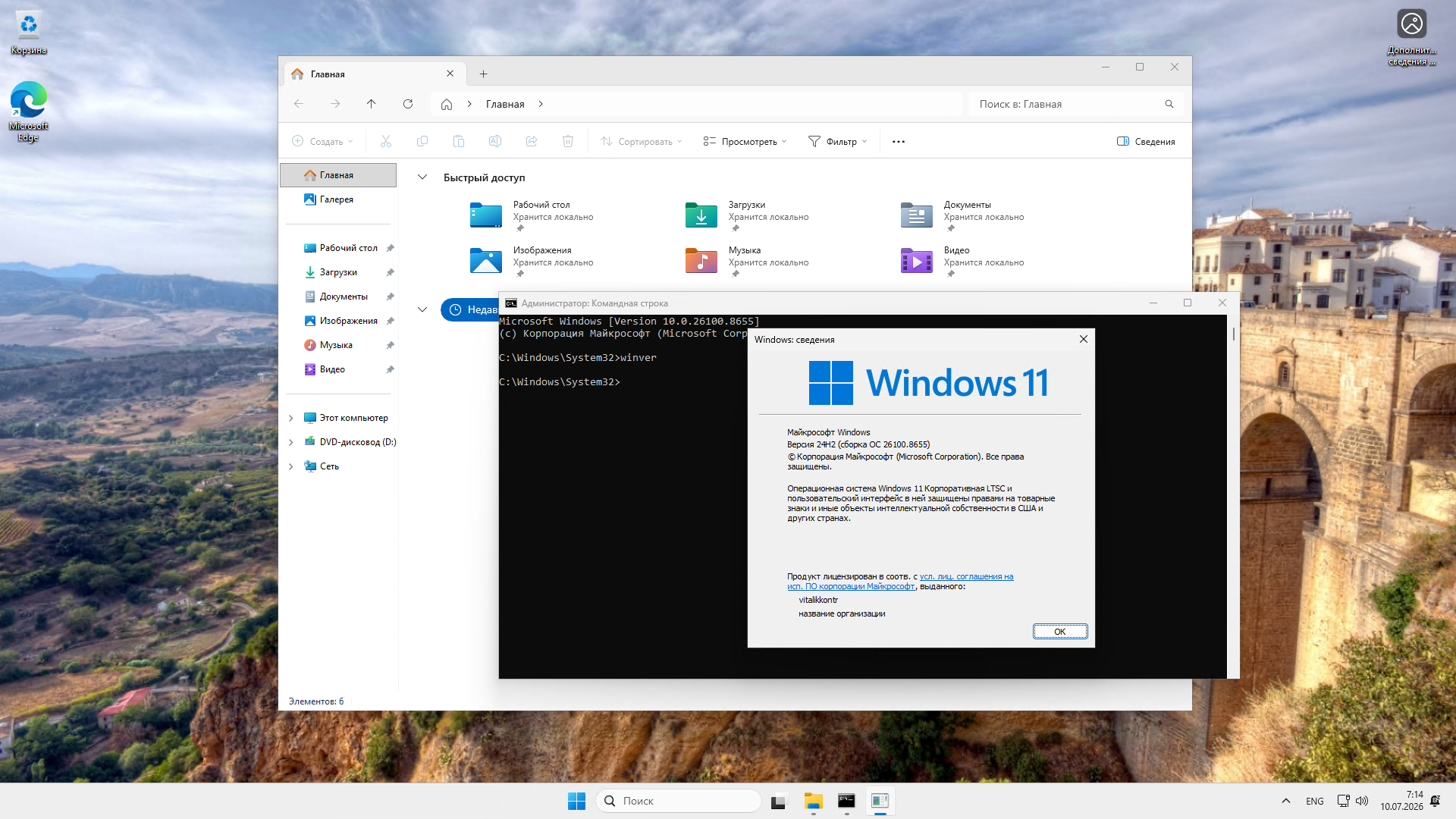Click the Delete trash icon in toolbar
1456x819 pixels.
pyautogui.click(x=568, y=141)
